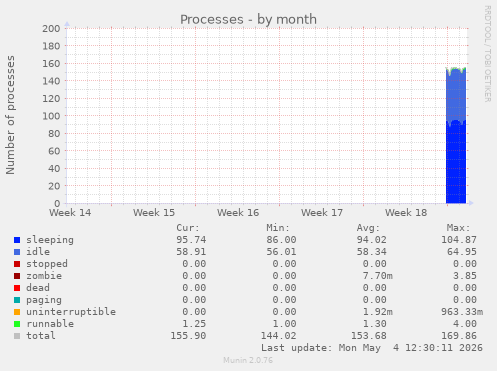Click runnable average value 1.30
This screenshot has height=371, width=497.
coord(374,324)
